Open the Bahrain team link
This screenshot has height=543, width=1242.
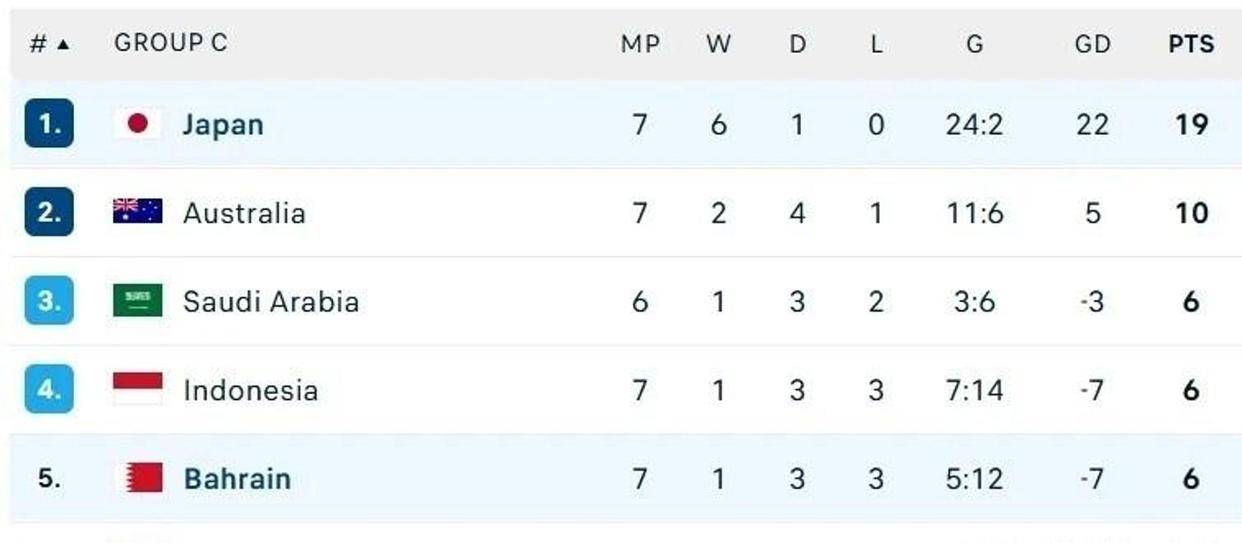tap(237, 478)
